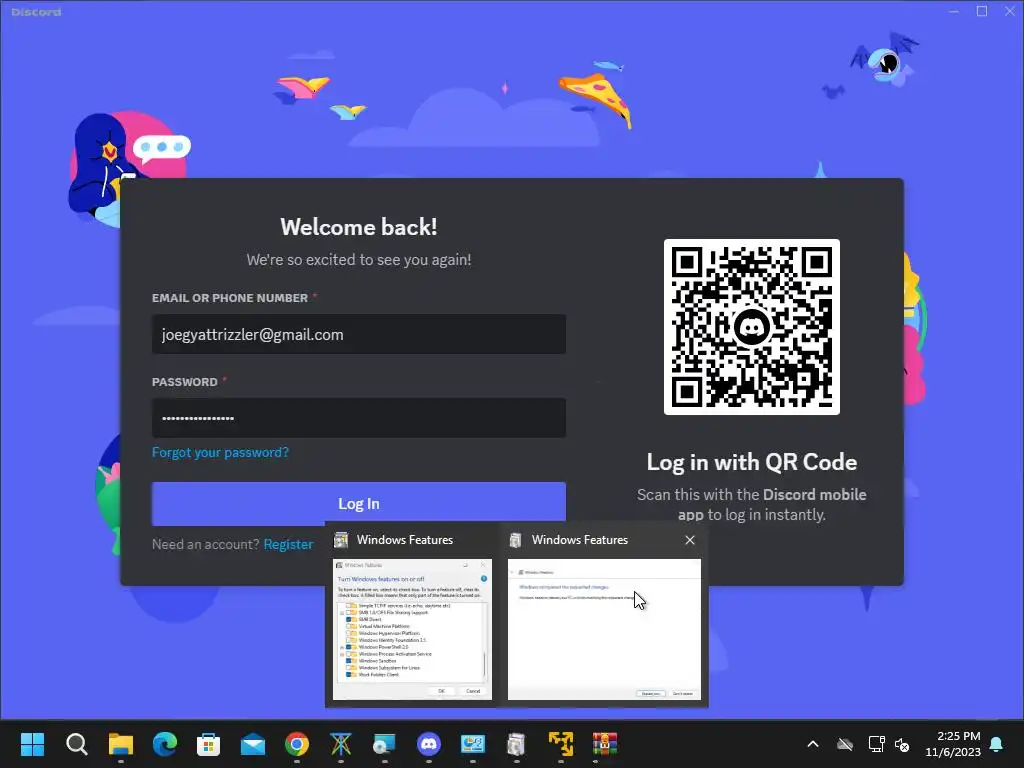Click the password input field
This screenshot has height=768, width=1024.
[359, 418]
